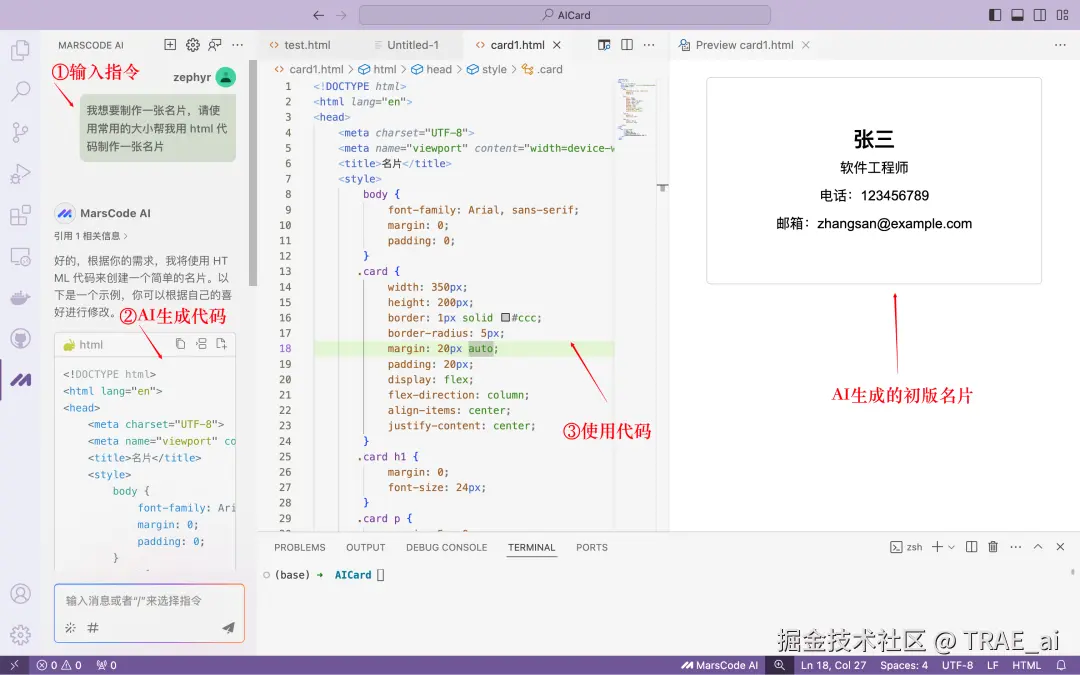Toggle secondary side bar visibility
This screenshot has height=675, width=1080.
pos(1040,15)
